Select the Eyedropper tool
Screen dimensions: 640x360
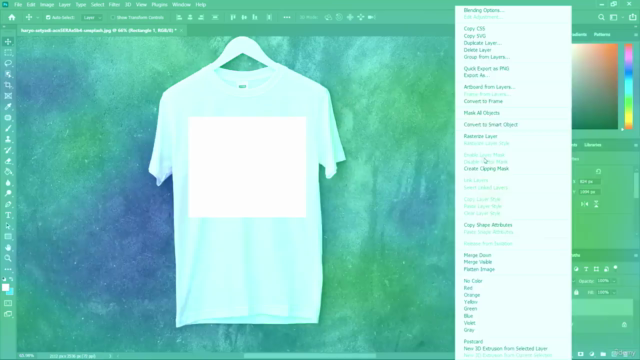8,107
